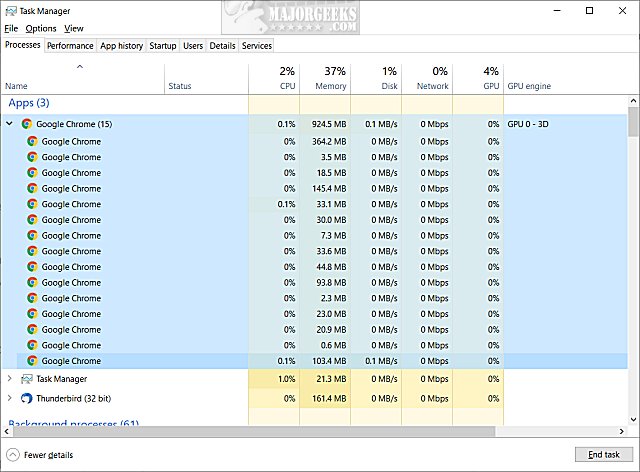Click the Chrome icon on the 364.2 MB row
Viewport: 640px width, 472px height.
point(32,141)
